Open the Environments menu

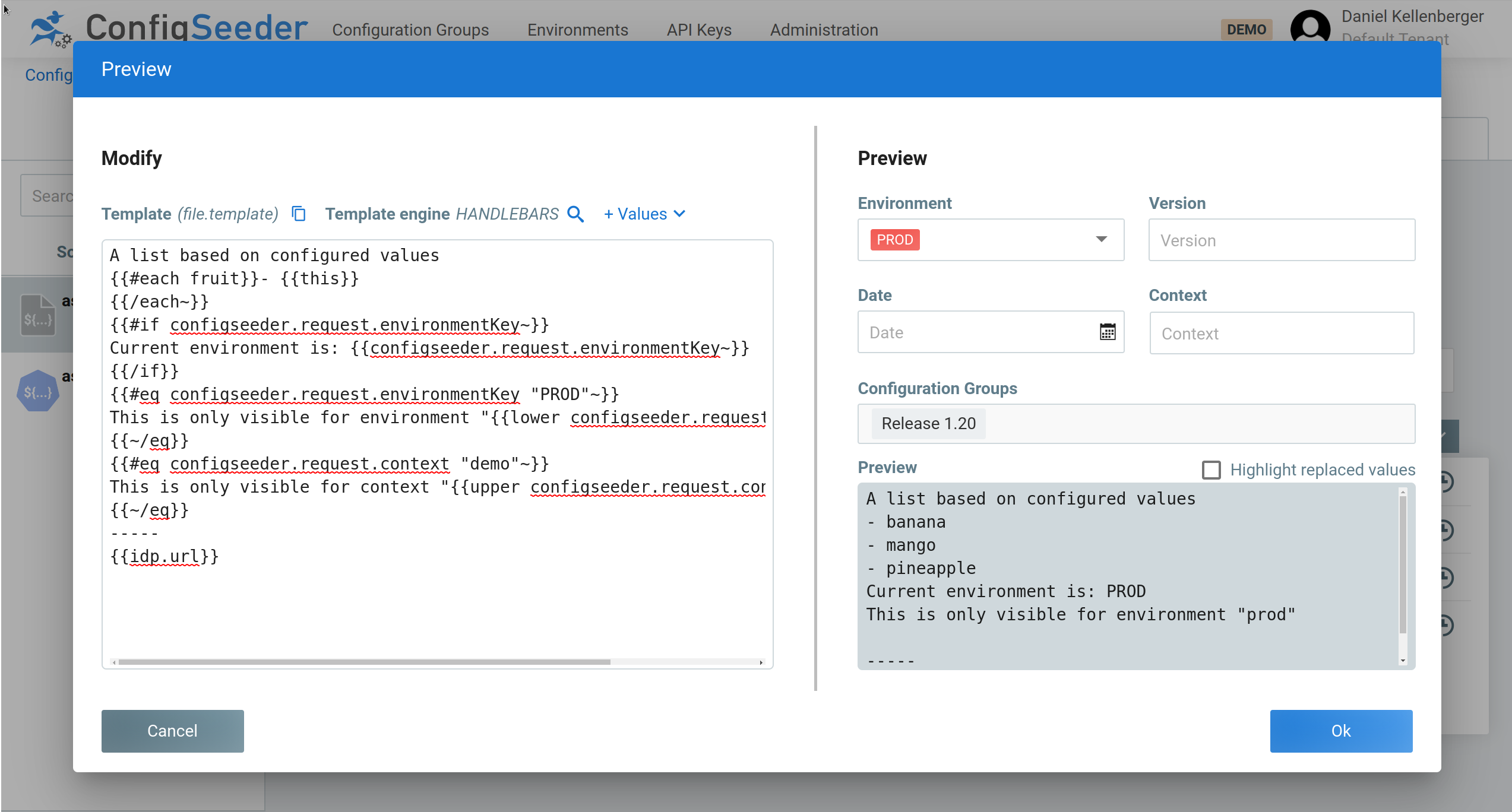[x=577, y=29]
